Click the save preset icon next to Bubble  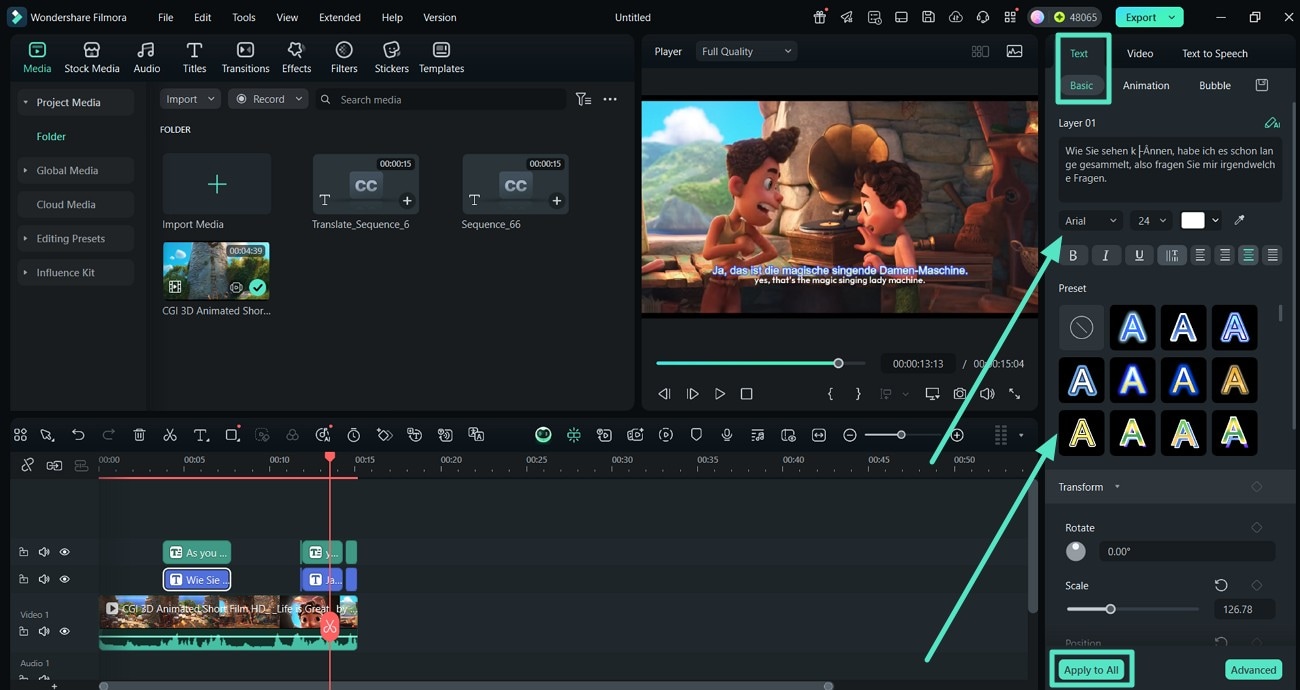(x=1262, y=85)
